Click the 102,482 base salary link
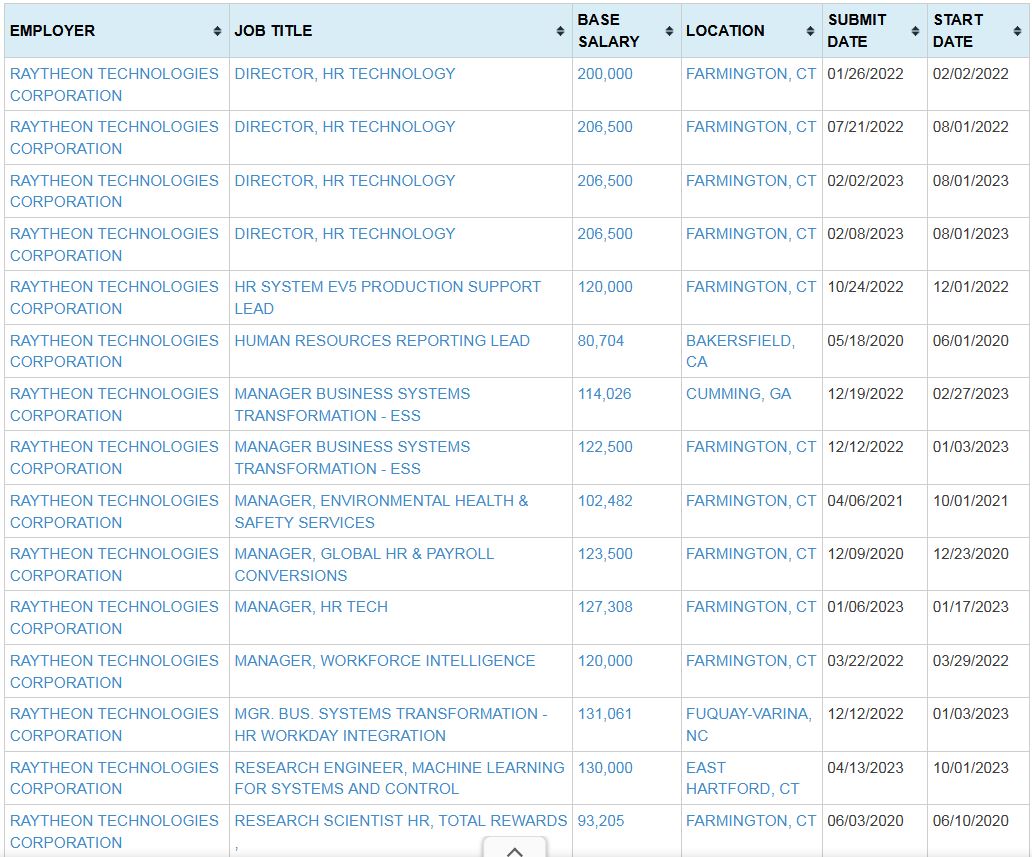The width and height of the screenshot is (1032, 857). point(605,501)
